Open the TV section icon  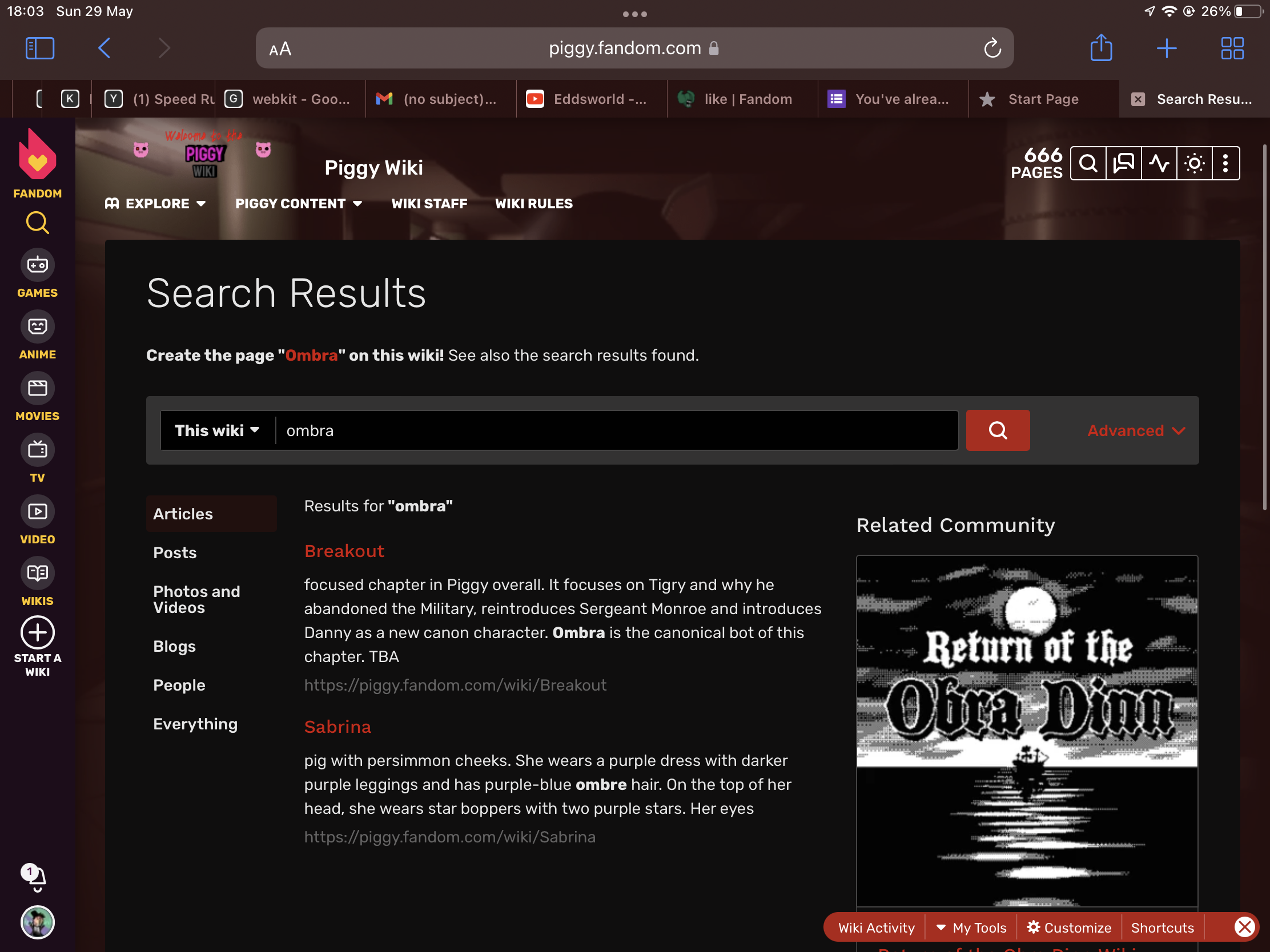pyautogui.click(x=37, y=450)
